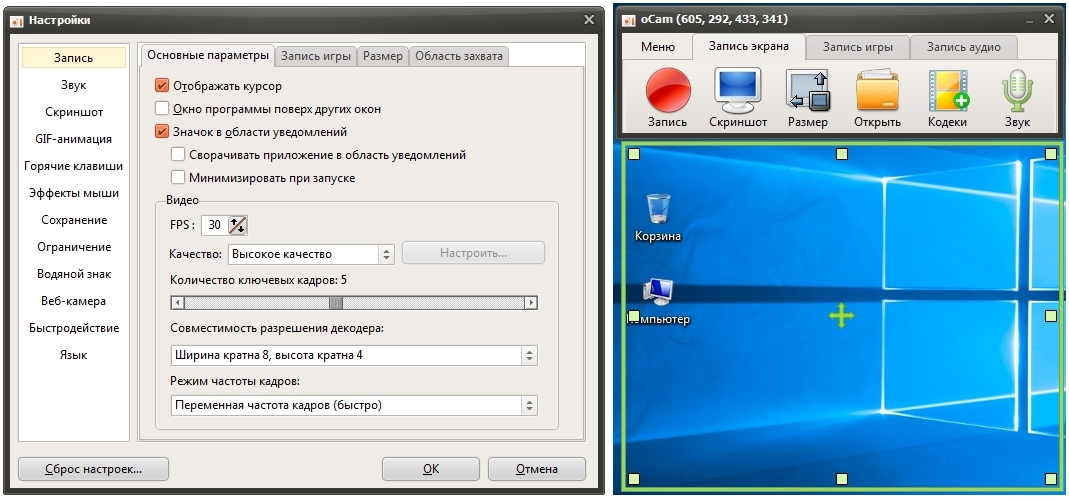Enable Окно программы поверх других окон

(x=162, y=109)
